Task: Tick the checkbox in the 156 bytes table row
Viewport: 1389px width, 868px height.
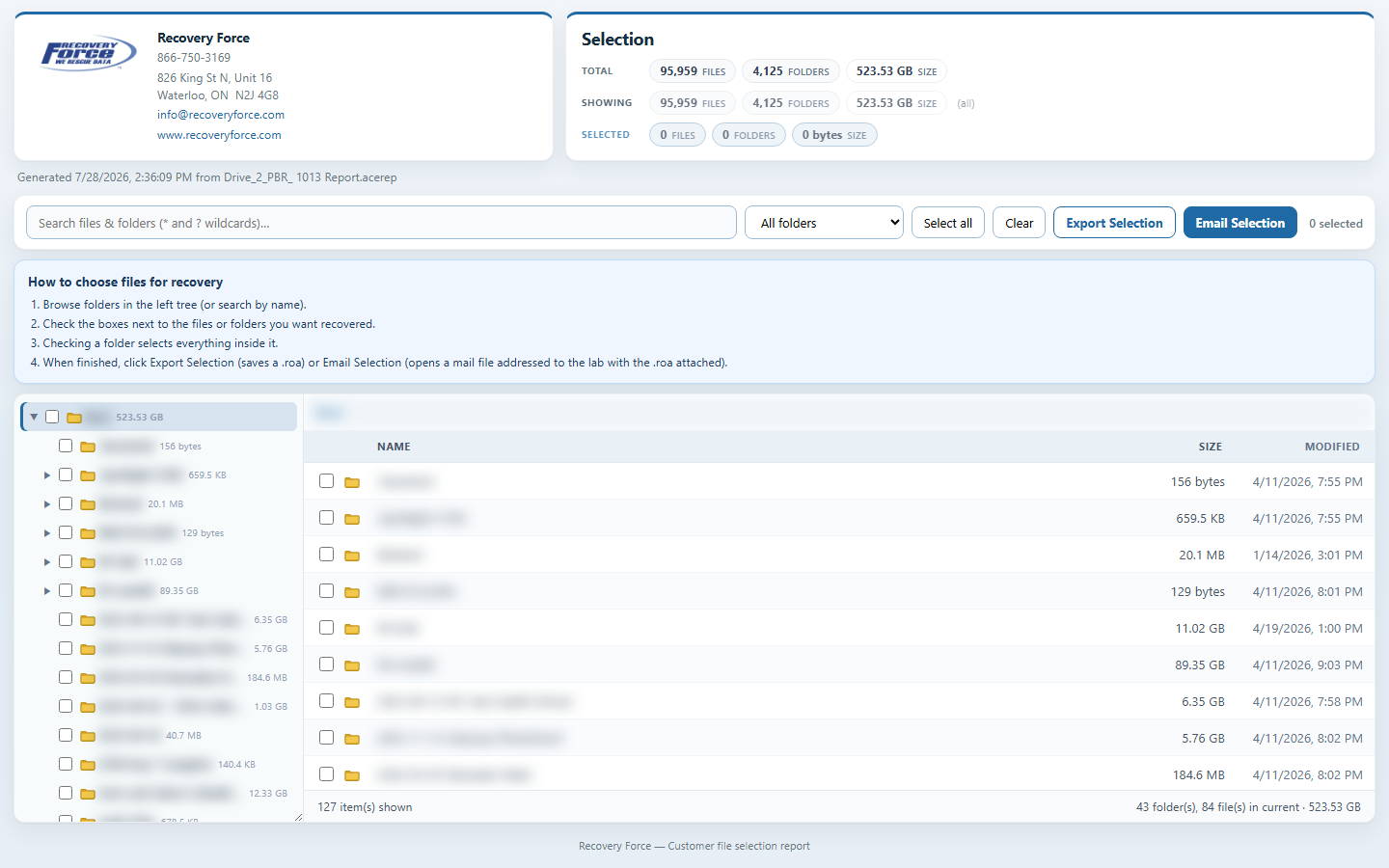Action: click(327, 481)
